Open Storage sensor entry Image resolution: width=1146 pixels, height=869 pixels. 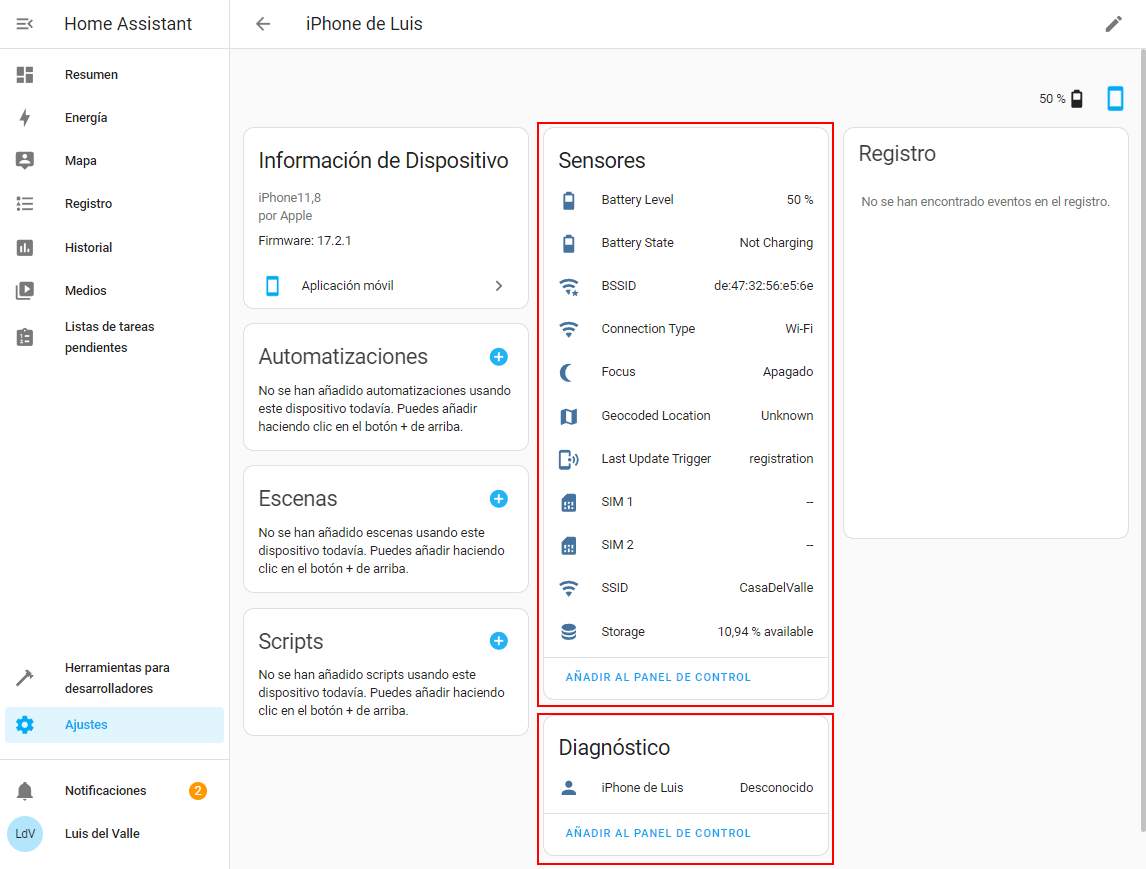(x=686, y=632)
